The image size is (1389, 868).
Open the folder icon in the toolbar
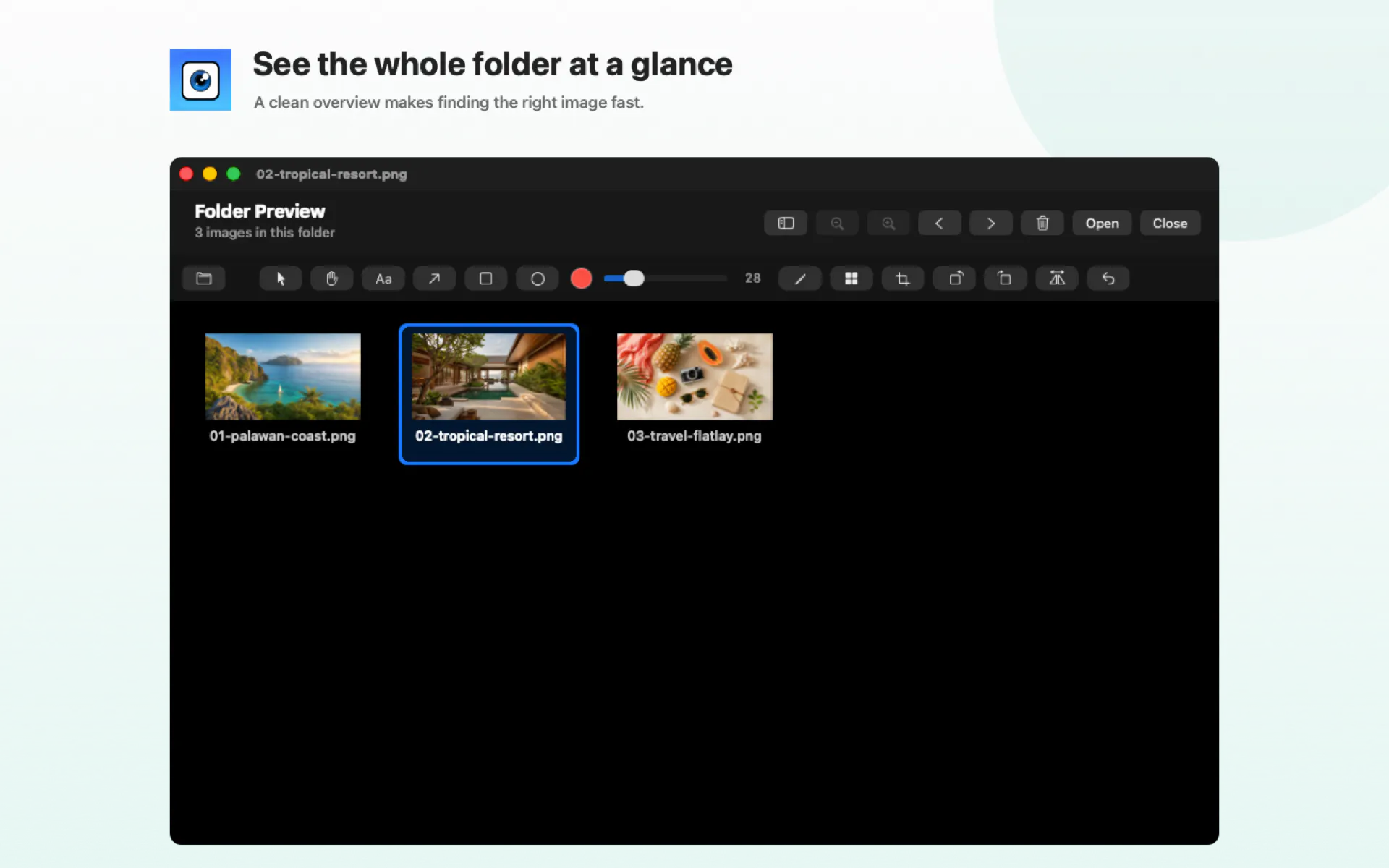coord(204,278)
